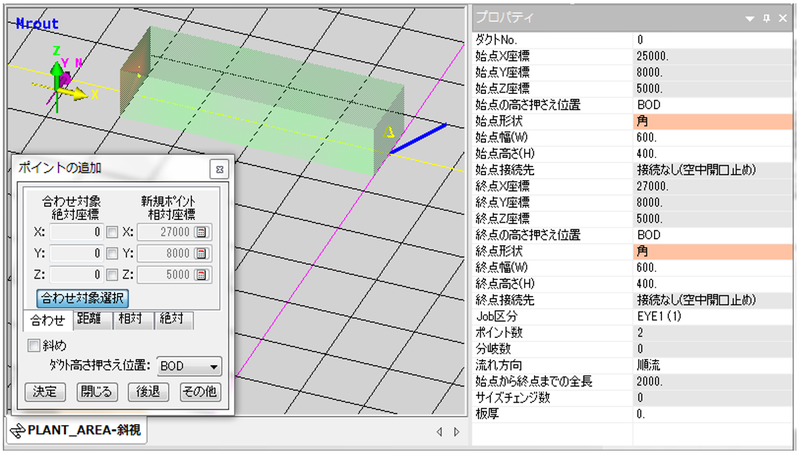Open the プロパティ panel options dropdown arrow
The image size is (800, 454).
[x=749, y=18]
